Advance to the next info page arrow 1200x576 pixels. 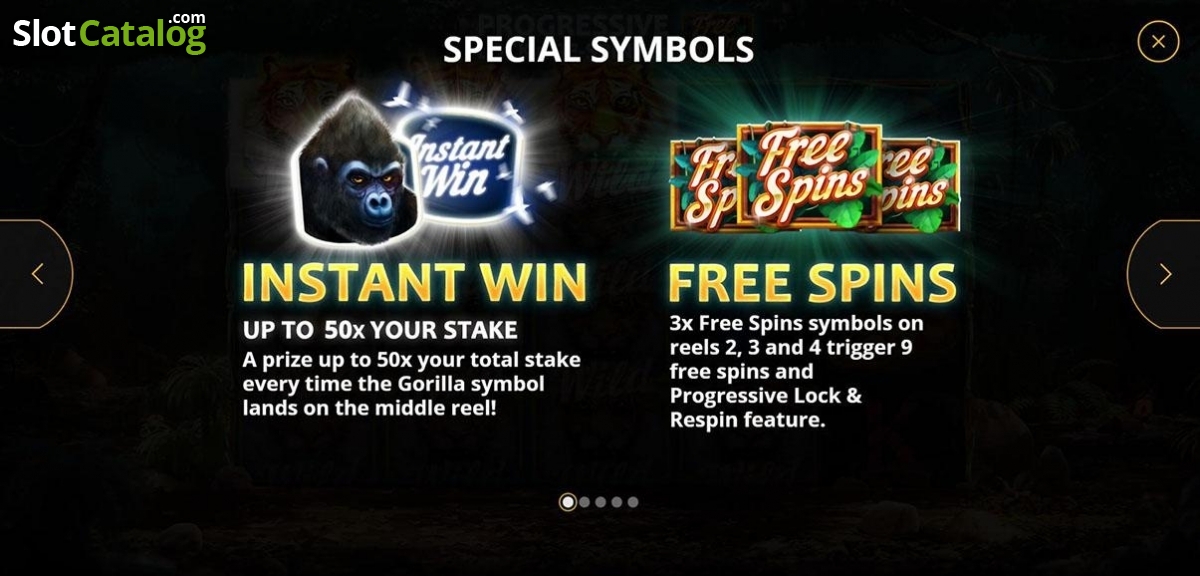click(x=1164, y=274)
